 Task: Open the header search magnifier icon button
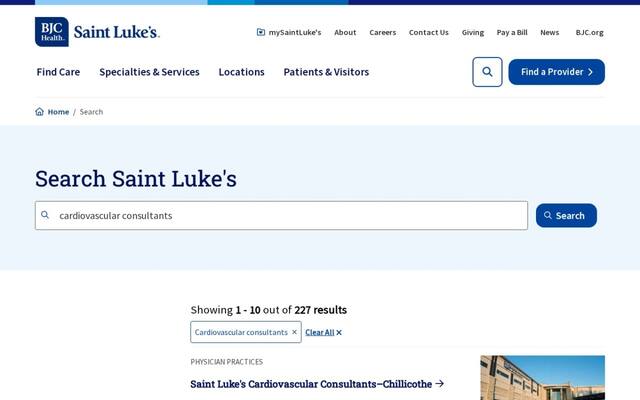(487, 72)
